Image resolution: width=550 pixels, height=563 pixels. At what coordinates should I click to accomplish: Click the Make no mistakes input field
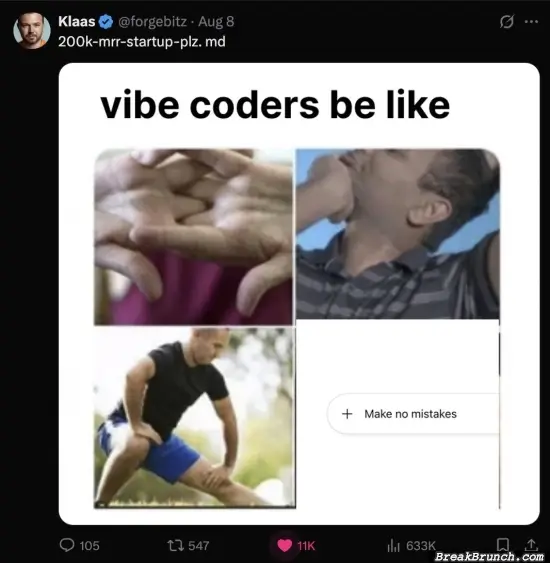[x=413, y=414]
